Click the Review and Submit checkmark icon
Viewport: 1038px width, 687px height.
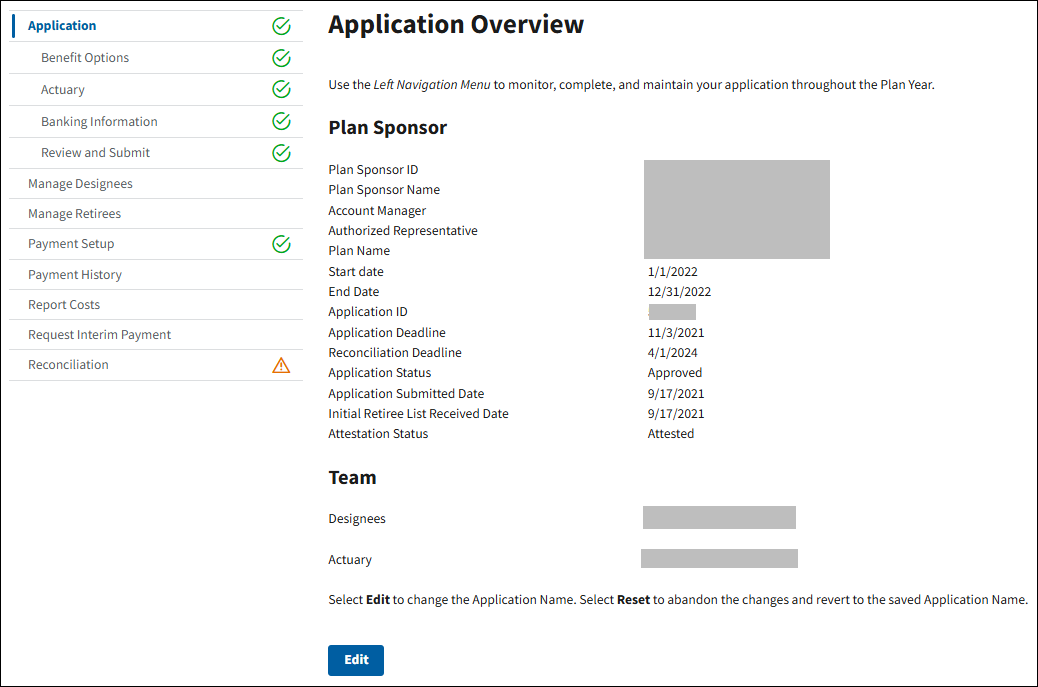(x=281, y=153)
